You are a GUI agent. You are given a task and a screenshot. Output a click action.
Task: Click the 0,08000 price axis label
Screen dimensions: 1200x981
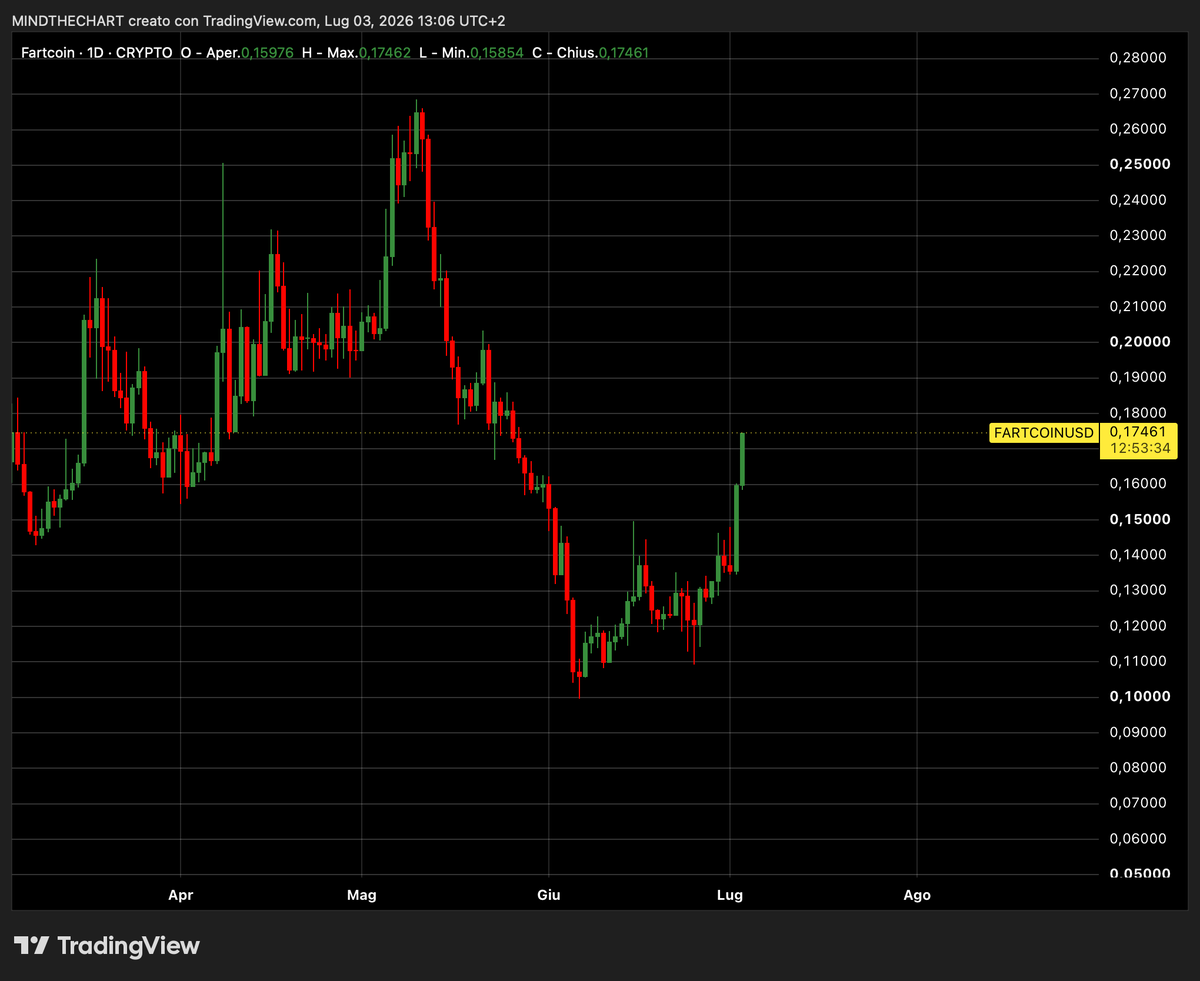coord(1138,768)
